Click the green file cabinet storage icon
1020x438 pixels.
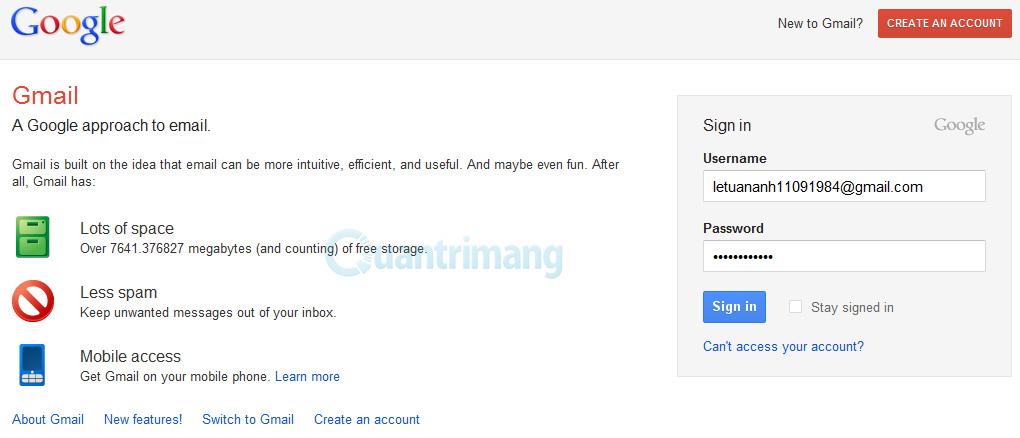coord(33,237)
